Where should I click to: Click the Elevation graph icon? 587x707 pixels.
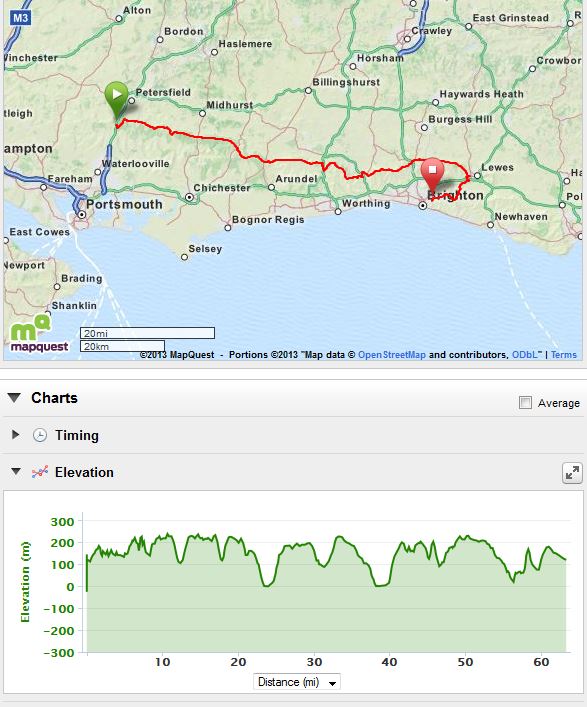pos(40,472)
